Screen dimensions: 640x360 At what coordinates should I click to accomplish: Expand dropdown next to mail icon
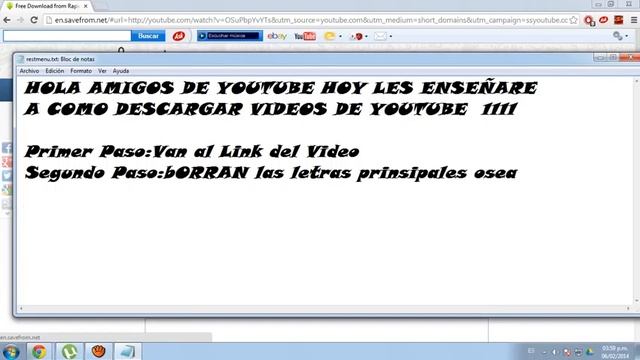click(x=391, y=36)
